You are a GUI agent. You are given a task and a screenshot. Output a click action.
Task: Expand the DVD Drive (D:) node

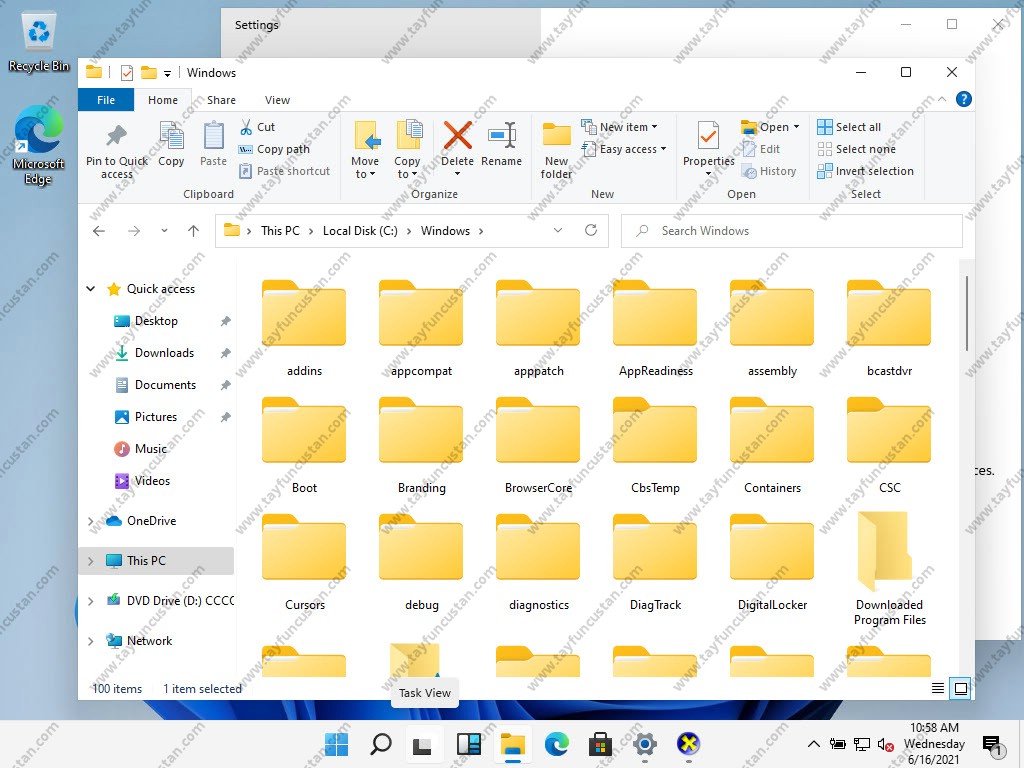pos(91,601)
